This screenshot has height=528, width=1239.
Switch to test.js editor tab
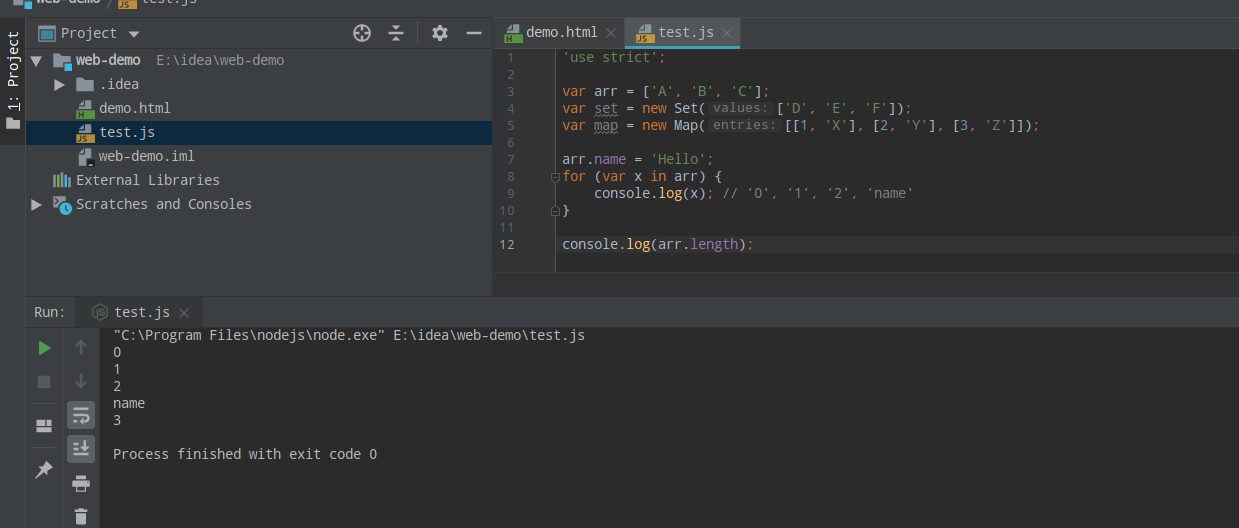(686, 32)
